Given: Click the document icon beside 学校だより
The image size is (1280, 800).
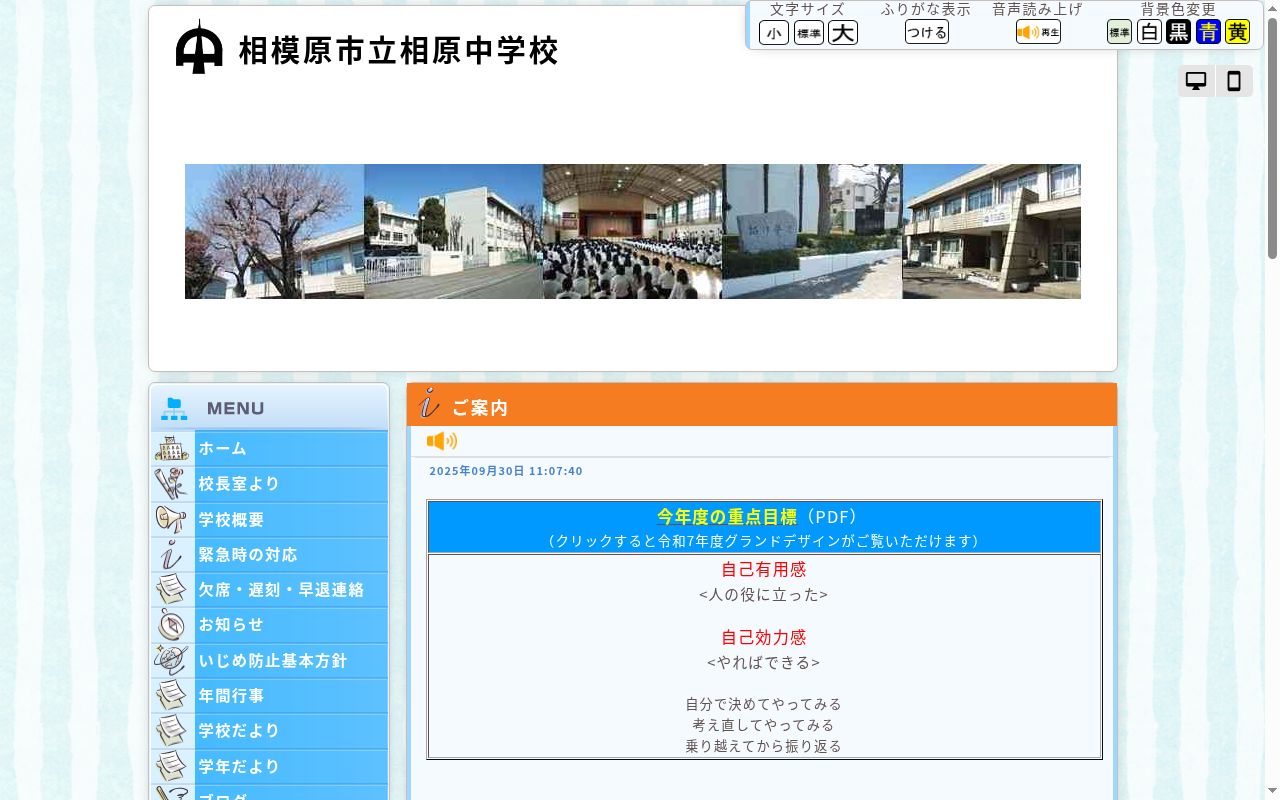Looking at the screenshot, I should 172,731.
